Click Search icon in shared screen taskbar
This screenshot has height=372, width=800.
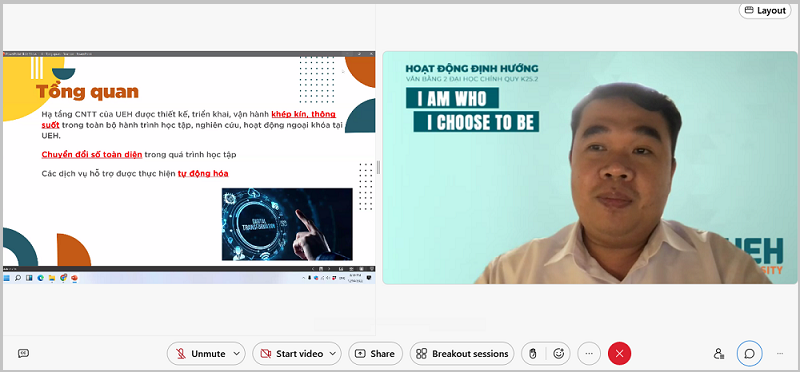click(18, 278)
